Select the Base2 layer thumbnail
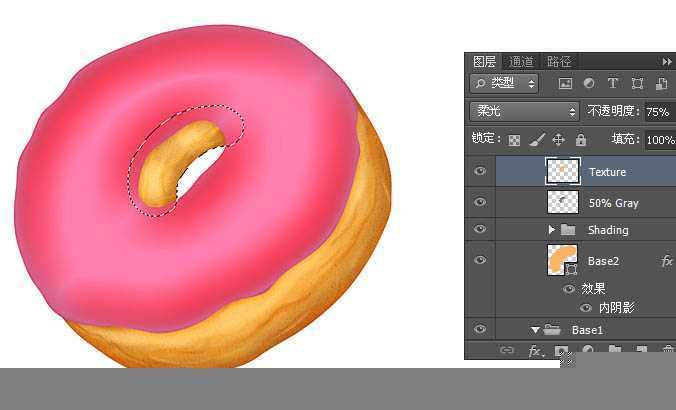 tap(562, 260)
